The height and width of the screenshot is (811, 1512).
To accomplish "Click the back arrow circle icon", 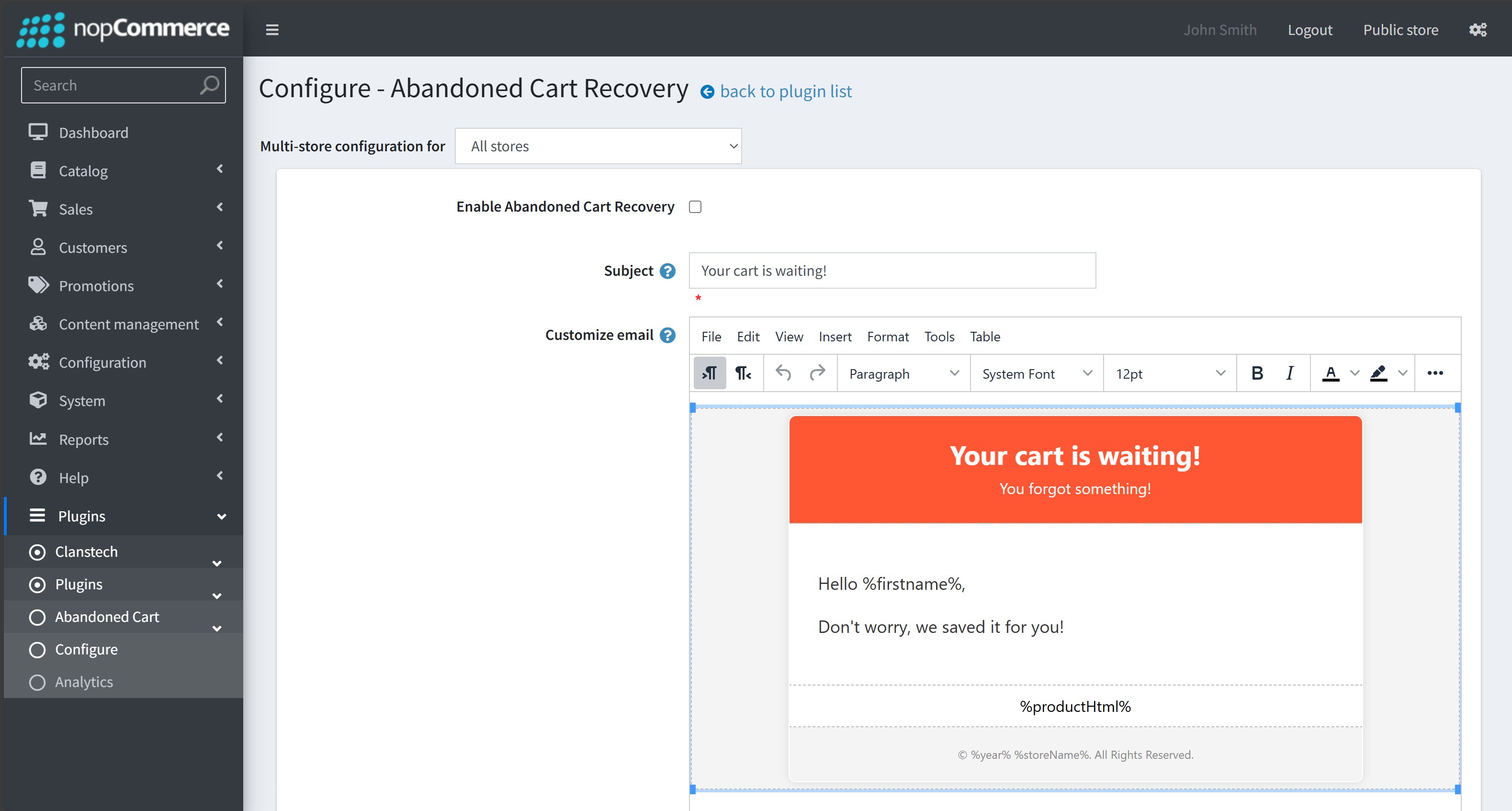I will [707, 91].
